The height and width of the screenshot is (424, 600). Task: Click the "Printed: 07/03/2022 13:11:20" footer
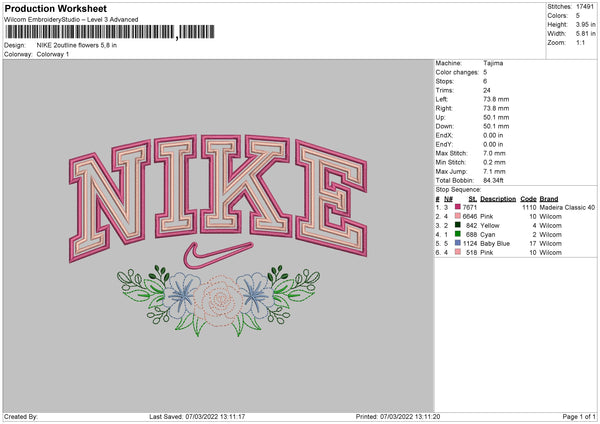[x=398, y=416]
